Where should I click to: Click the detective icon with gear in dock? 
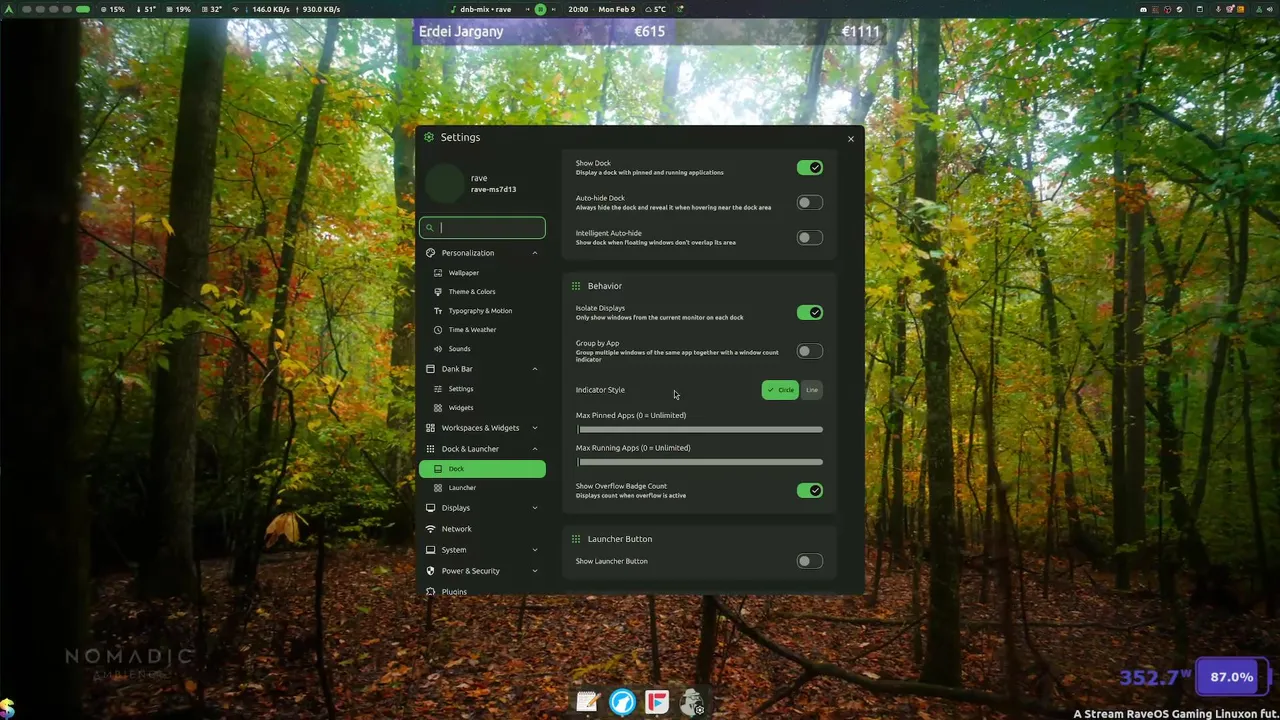[x=692, y=702]
